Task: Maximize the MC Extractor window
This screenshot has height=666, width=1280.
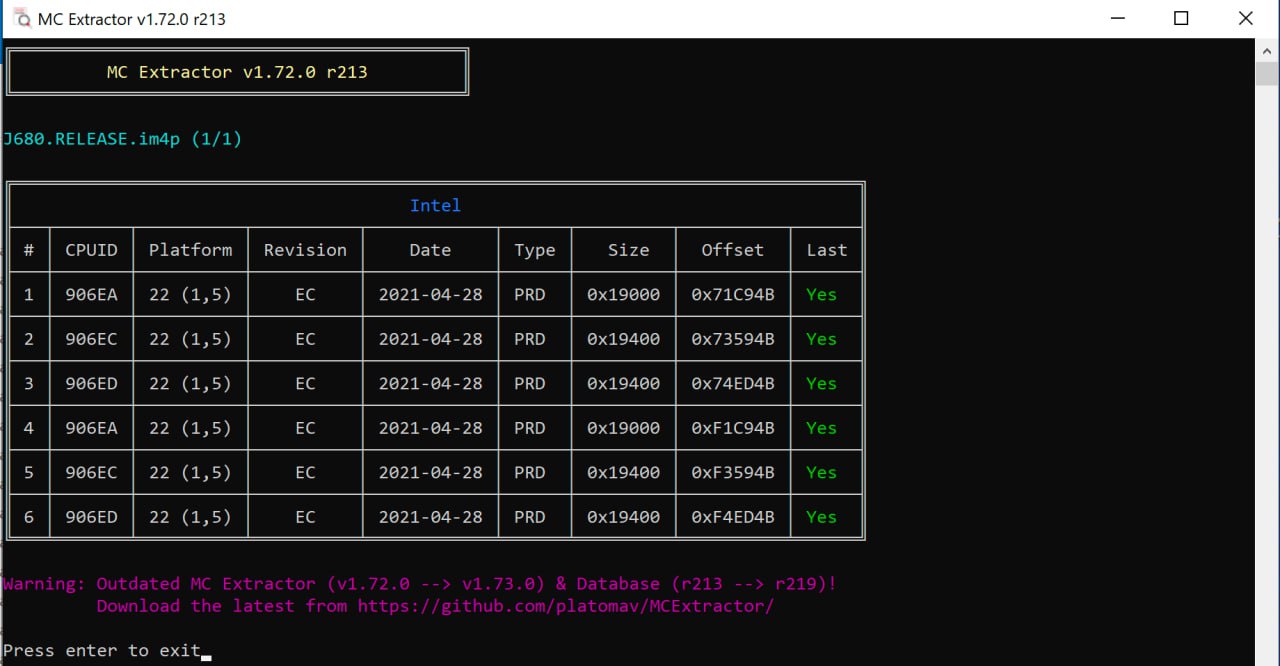Action: [1180, 18]
